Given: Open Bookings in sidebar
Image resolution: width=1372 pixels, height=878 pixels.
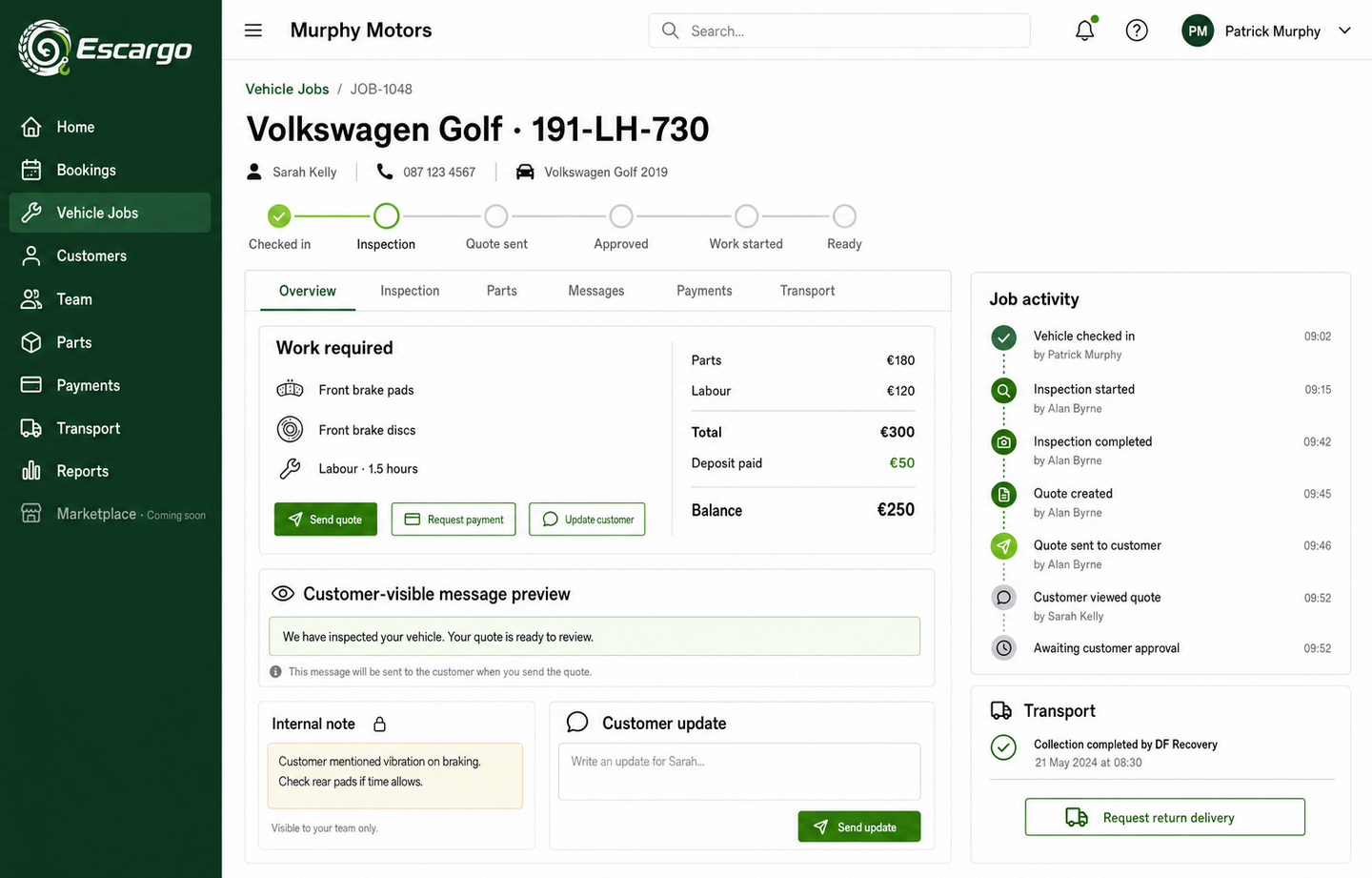Looking at the screenshot, I should coord(110,170).
